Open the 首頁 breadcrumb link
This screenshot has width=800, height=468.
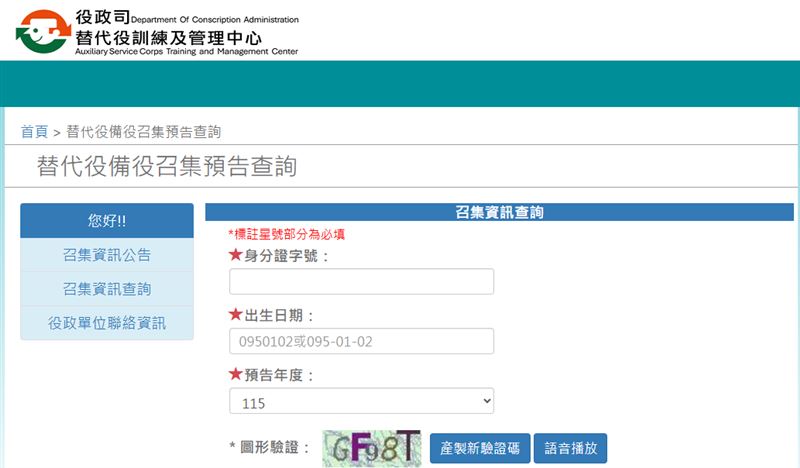34,132
